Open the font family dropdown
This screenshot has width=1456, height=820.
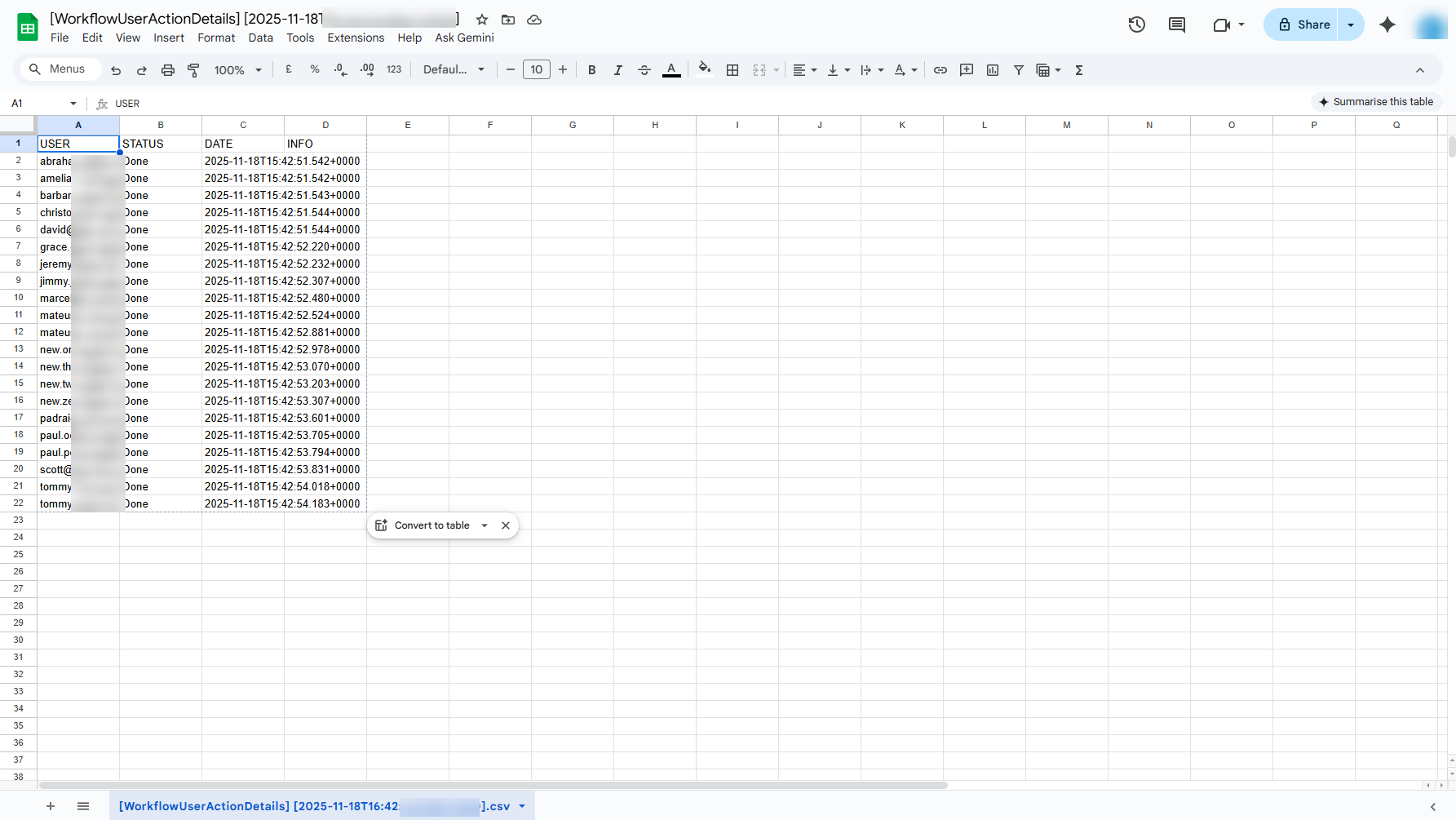[454, 69]
